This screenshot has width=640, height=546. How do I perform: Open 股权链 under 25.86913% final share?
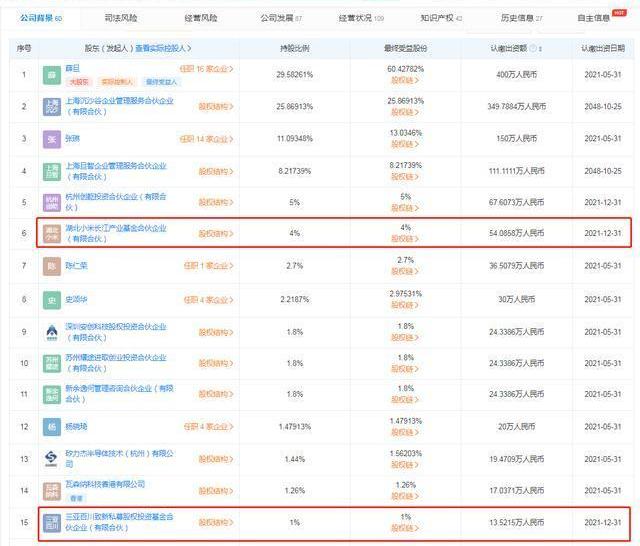tap(405, 112)
